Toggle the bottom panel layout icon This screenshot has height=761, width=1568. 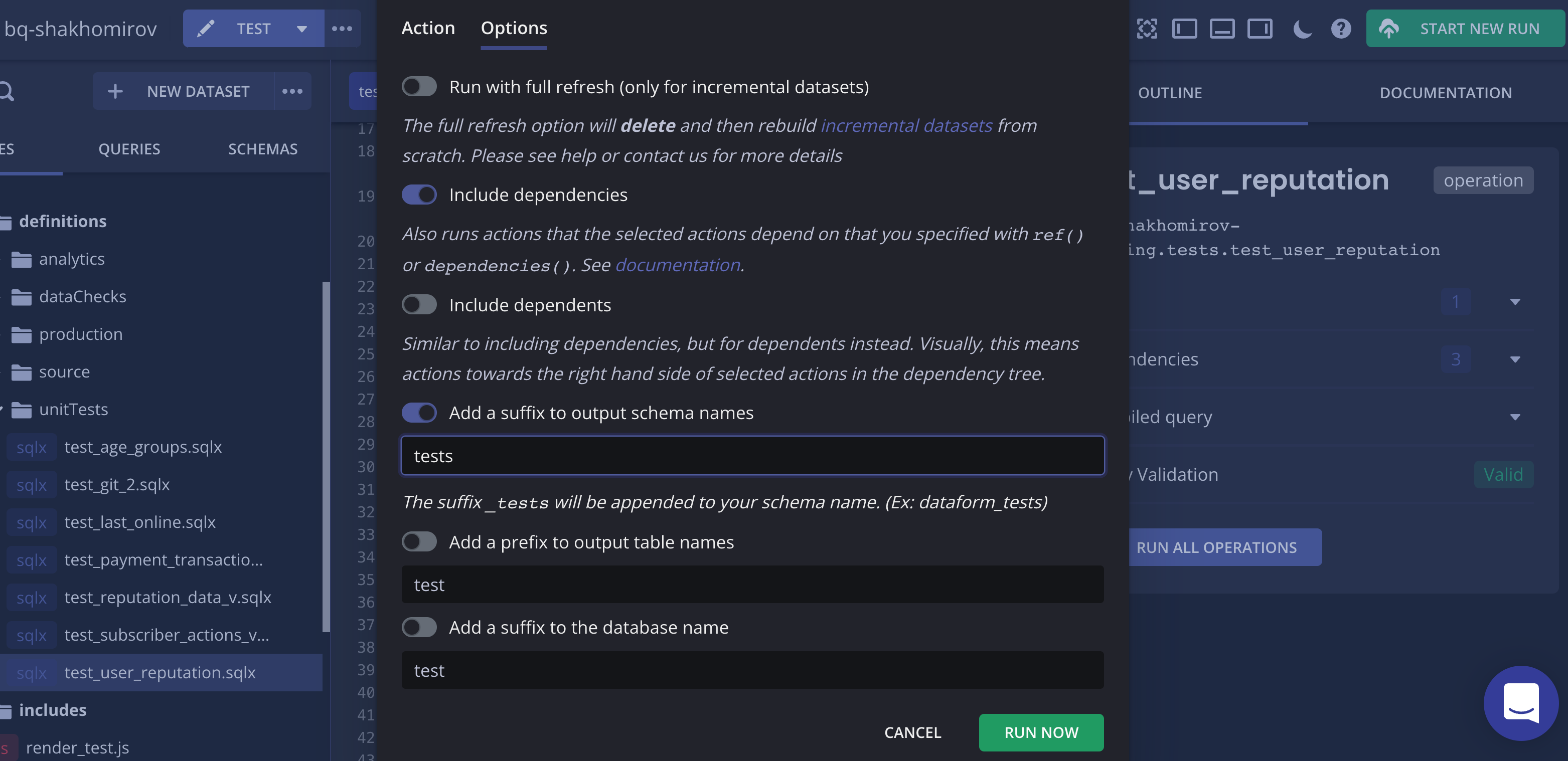[1222, 29]
